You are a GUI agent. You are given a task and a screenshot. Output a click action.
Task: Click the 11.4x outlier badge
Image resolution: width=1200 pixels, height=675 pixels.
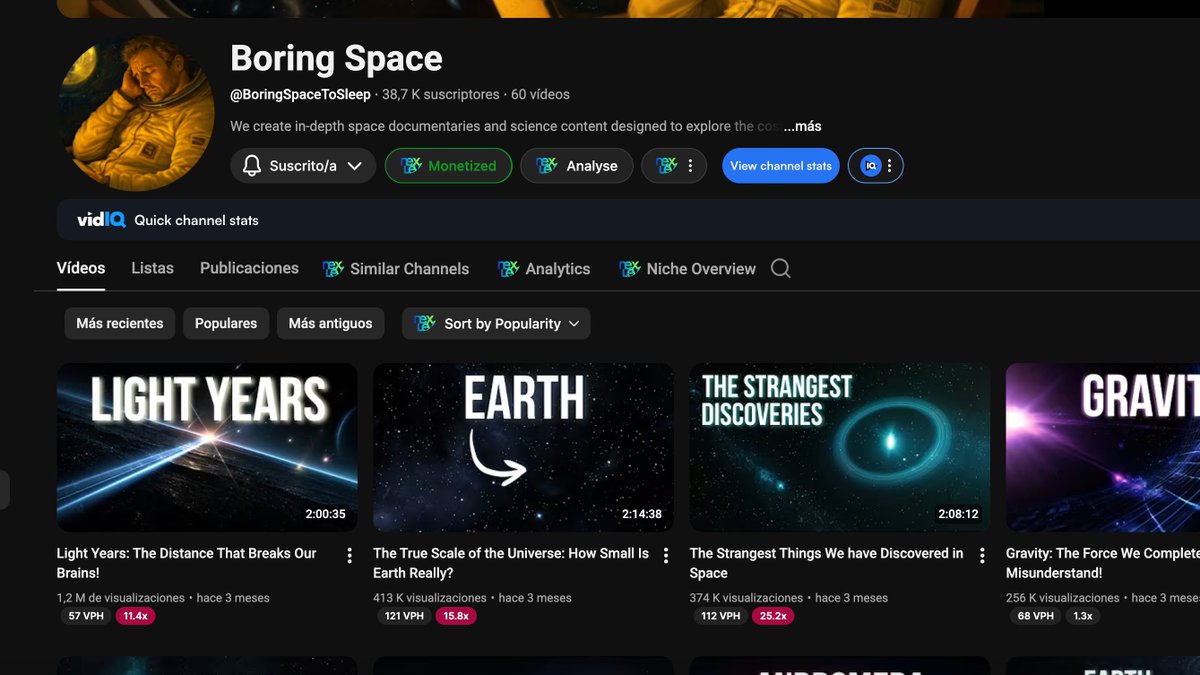(135, 616)
